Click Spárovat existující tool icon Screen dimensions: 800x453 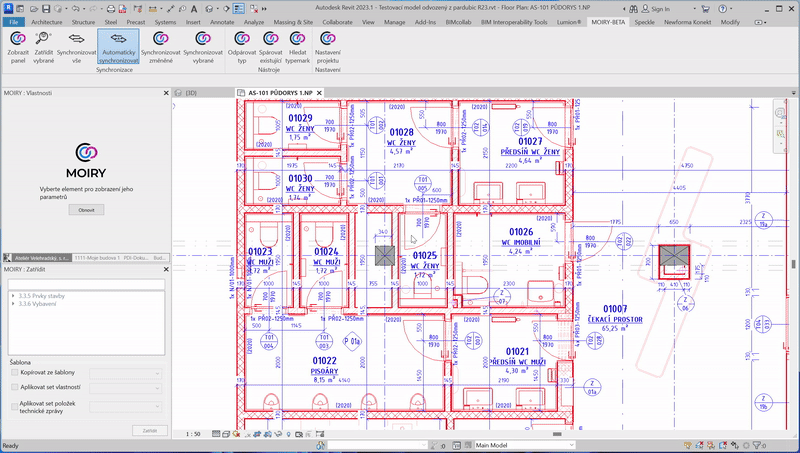click(270, 45)
